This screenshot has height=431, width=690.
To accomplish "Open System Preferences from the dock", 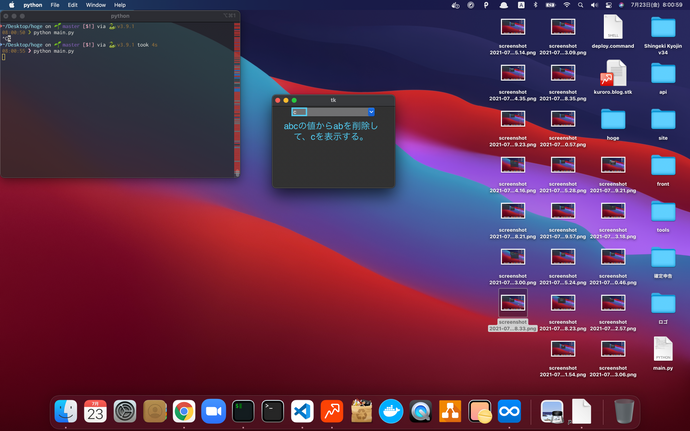I will tap(125, 411).
